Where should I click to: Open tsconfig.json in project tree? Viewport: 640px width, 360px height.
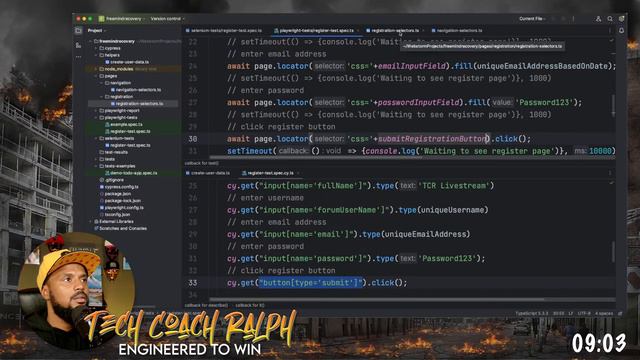[115, 215]
